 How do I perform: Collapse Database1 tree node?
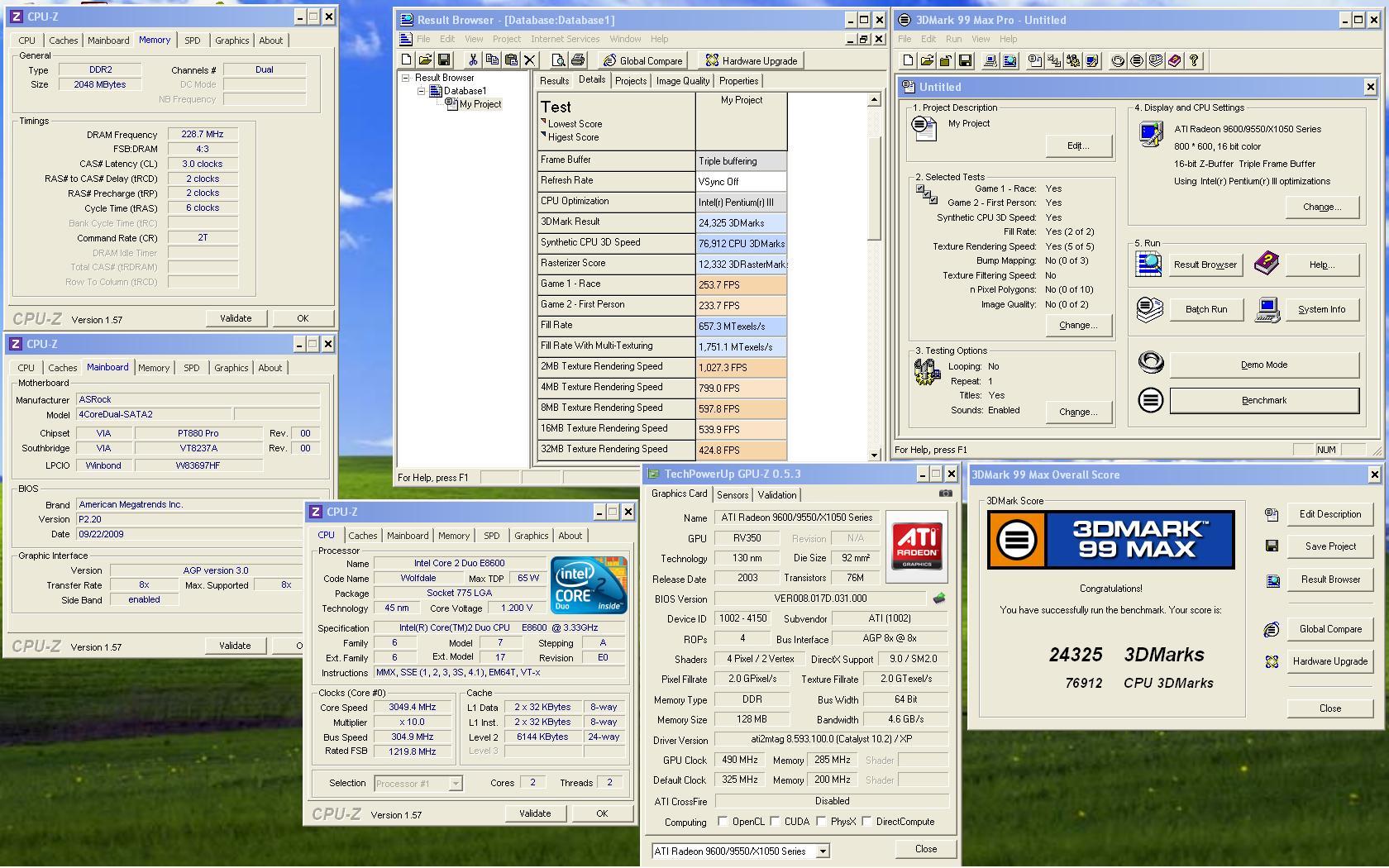pos(421,91)
